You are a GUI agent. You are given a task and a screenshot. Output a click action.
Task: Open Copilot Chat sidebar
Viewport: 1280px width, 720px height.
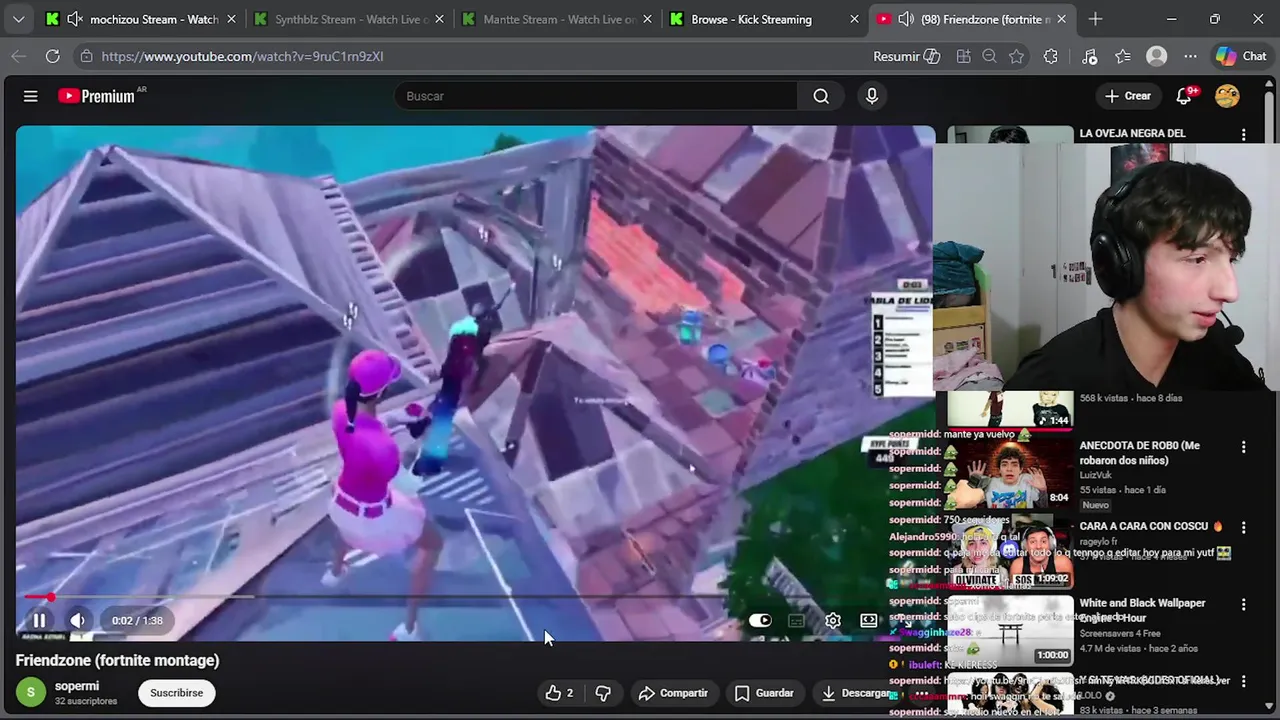tap(1241, 56)
